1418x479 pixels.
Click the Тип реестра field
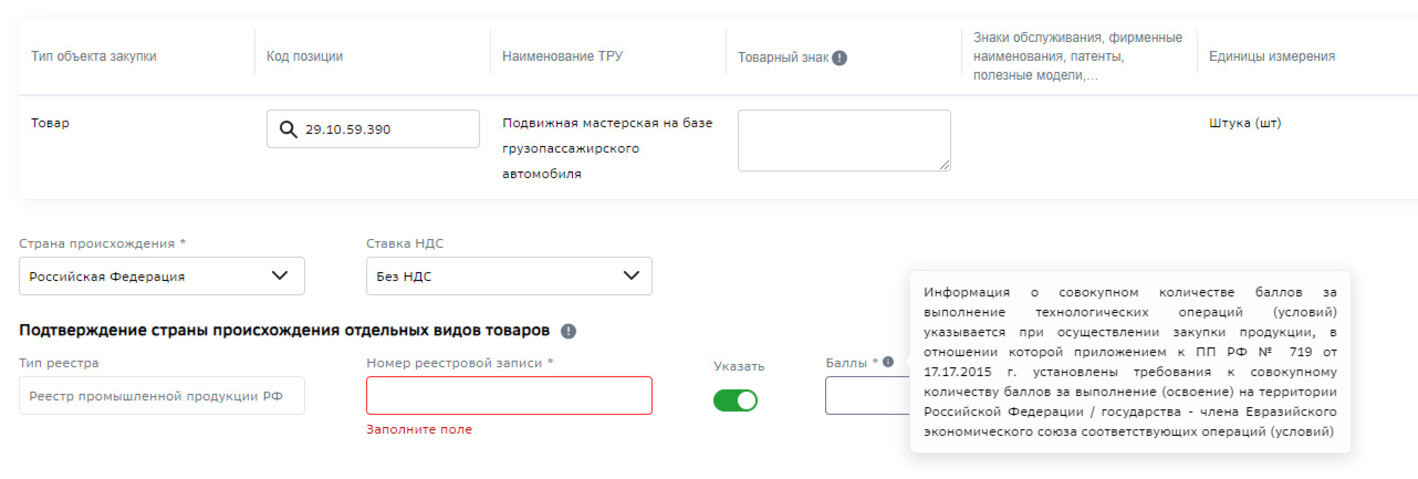162,395
